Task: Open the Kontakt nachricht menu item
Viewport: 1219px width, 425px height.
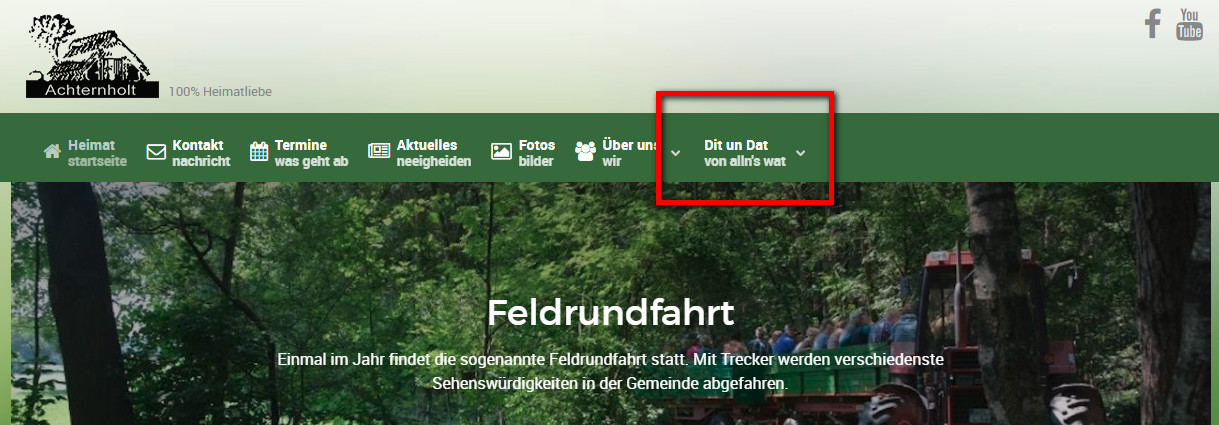Action: pos(188,152)
